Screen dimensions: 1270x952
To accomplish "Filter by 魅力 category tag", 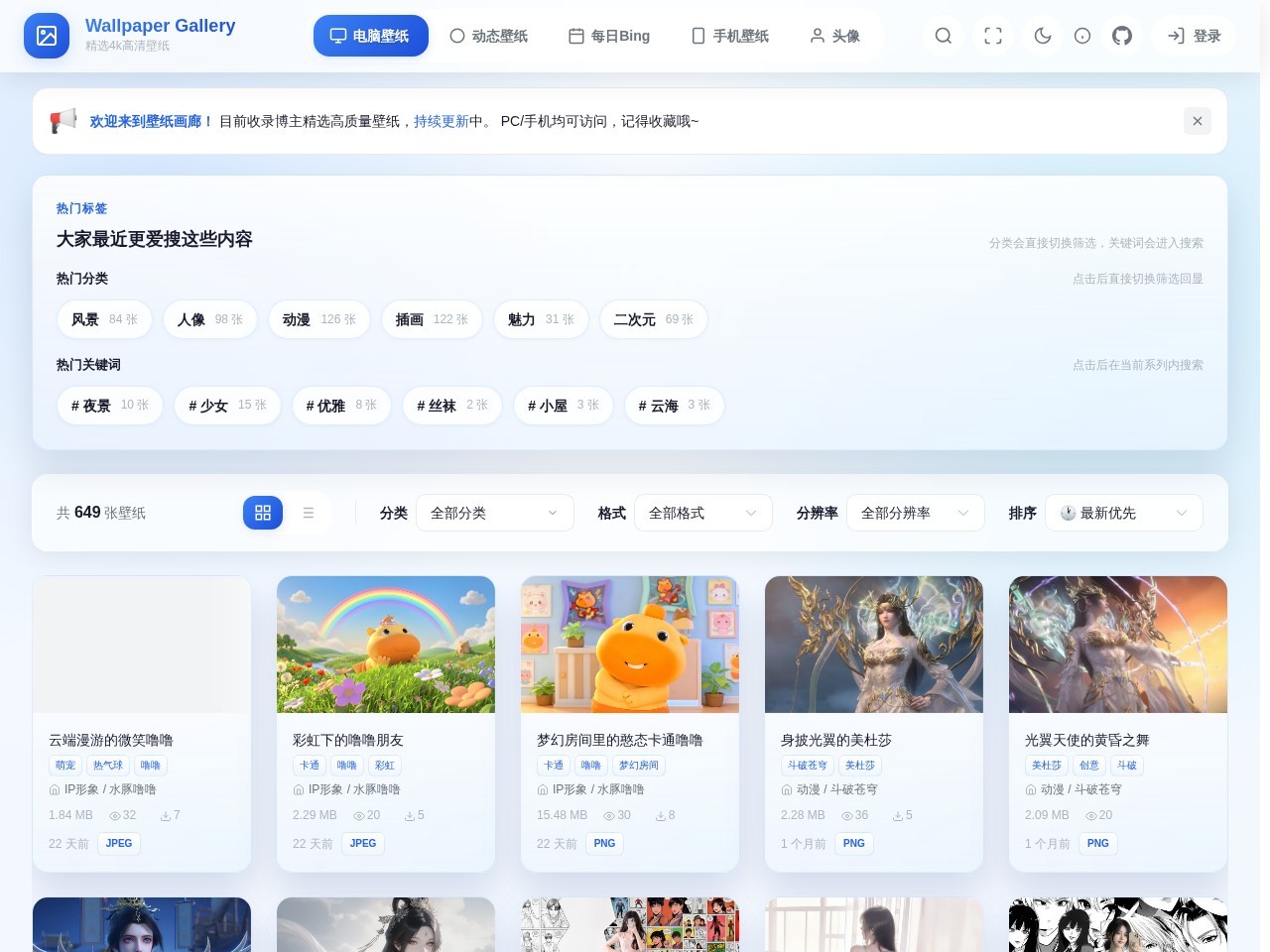I will (541, 319).
